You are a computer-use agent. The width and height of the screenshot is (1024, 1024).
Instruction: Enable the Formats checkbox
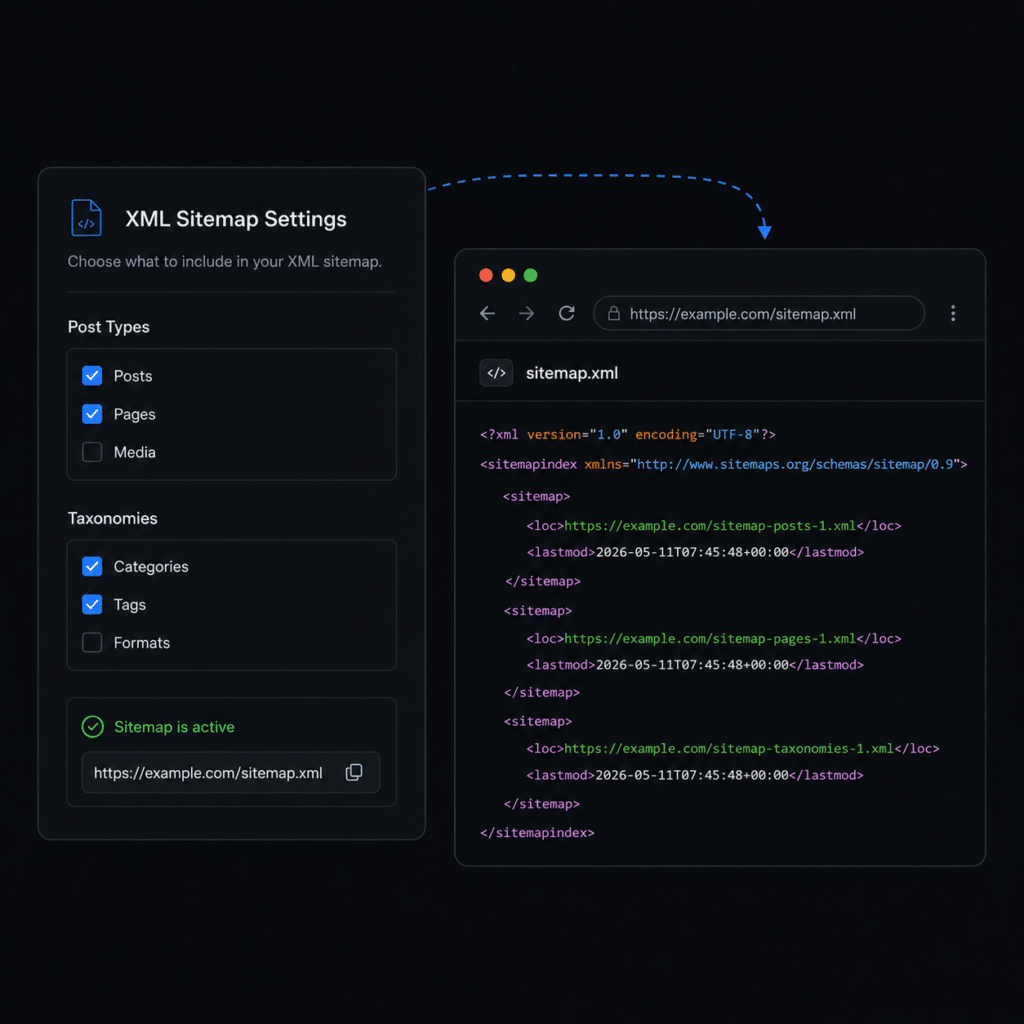(92, 643)
